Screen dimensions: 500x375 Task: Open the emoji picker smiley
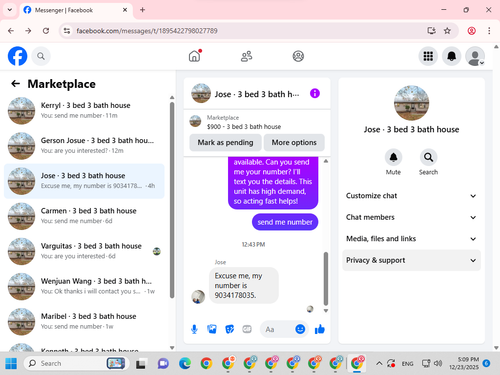[x=300, y=329]
